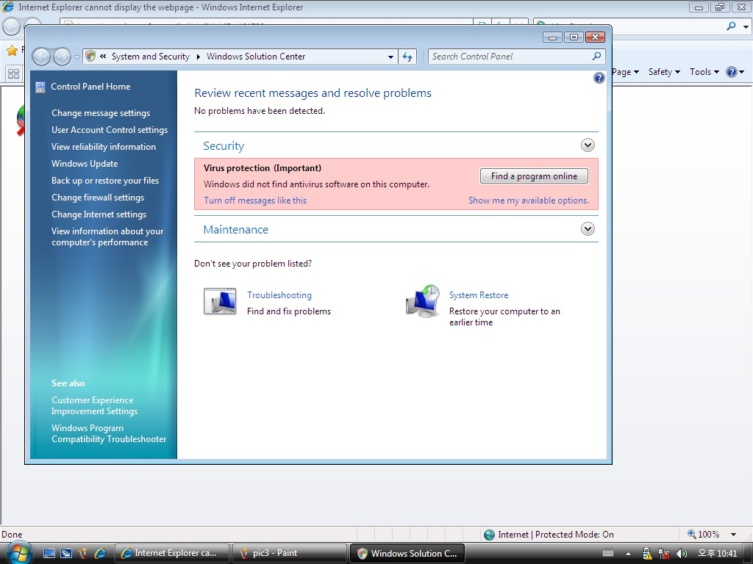The width and height of the screenshot is (753, 564).
Task: Show hidden tray icons arrow
Action: coord(628,554)
